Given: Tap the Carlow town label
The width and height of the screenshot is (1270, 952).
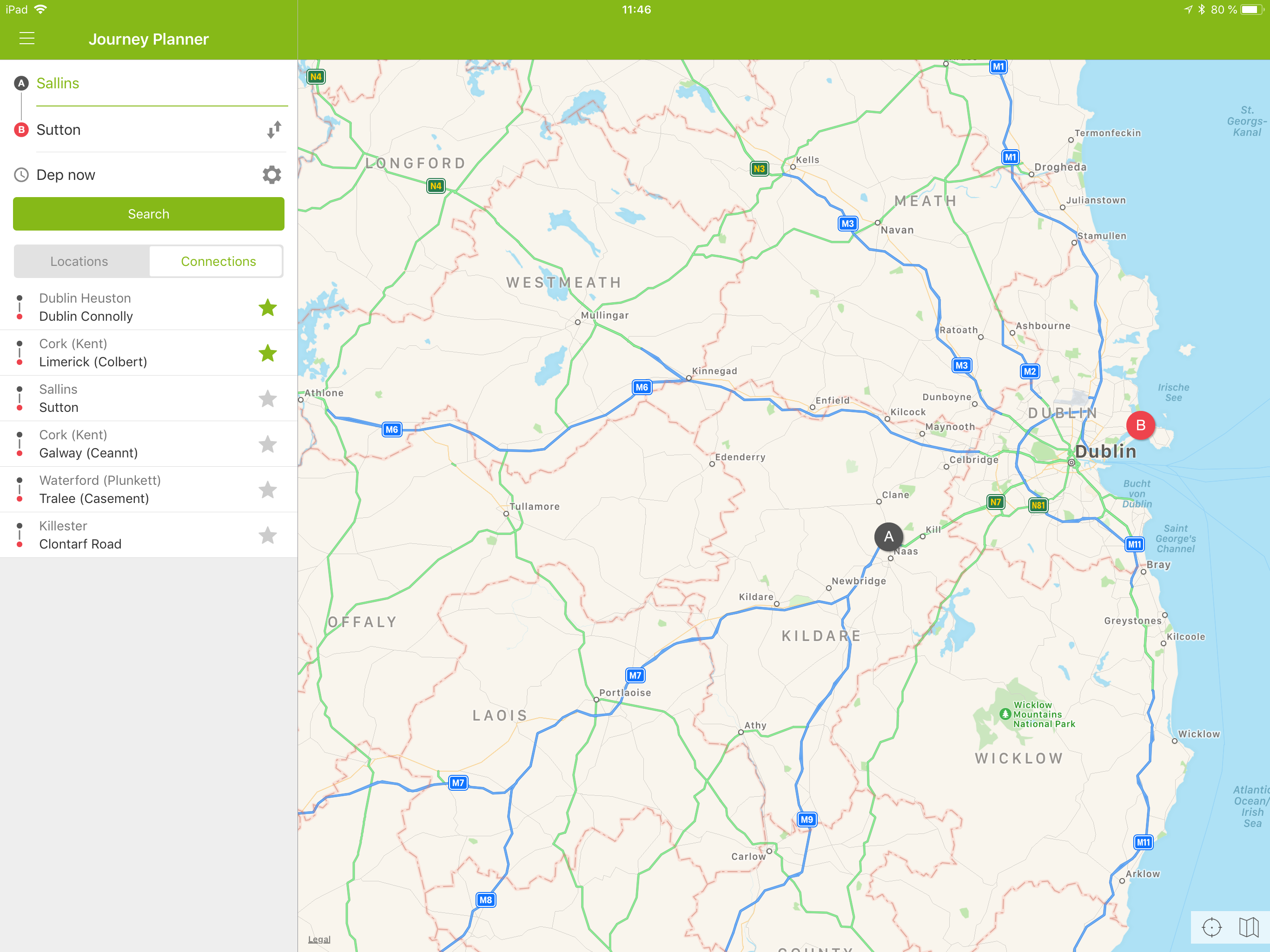Looking at the screenshot, I should pos(748,856).
